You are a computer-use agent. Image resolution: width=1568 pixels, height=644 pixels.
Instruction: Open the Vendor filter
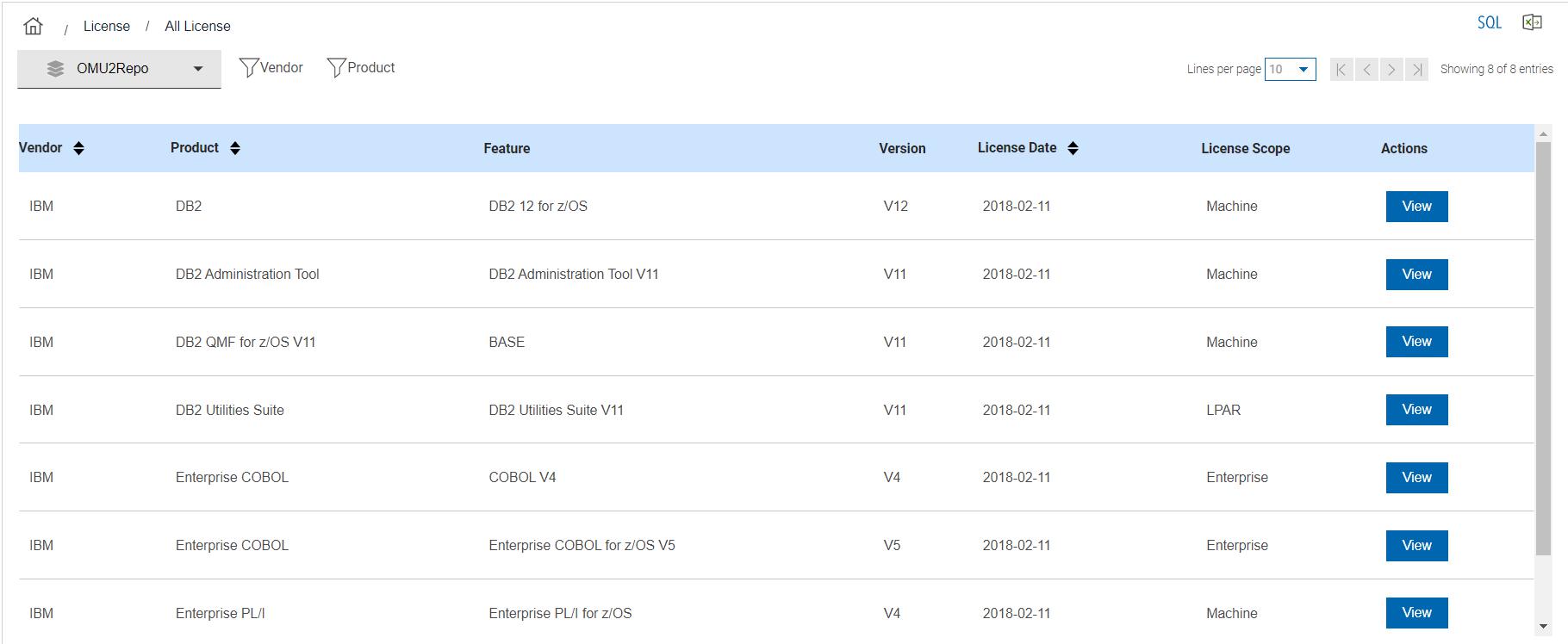[271, 68]
